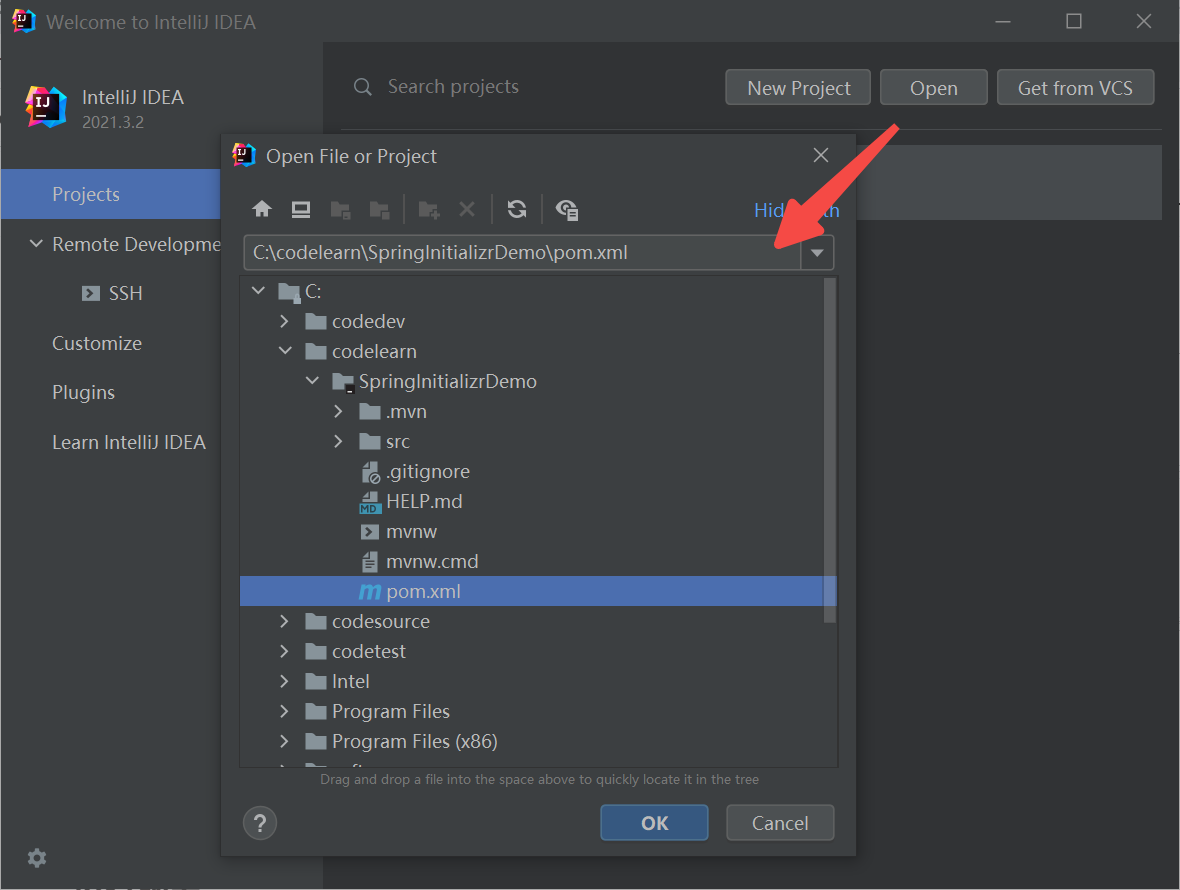Image resolution: width=1180 pixels, height=890 pixels.
Task: Click the New Project button
Action: (x=798, y=88)
